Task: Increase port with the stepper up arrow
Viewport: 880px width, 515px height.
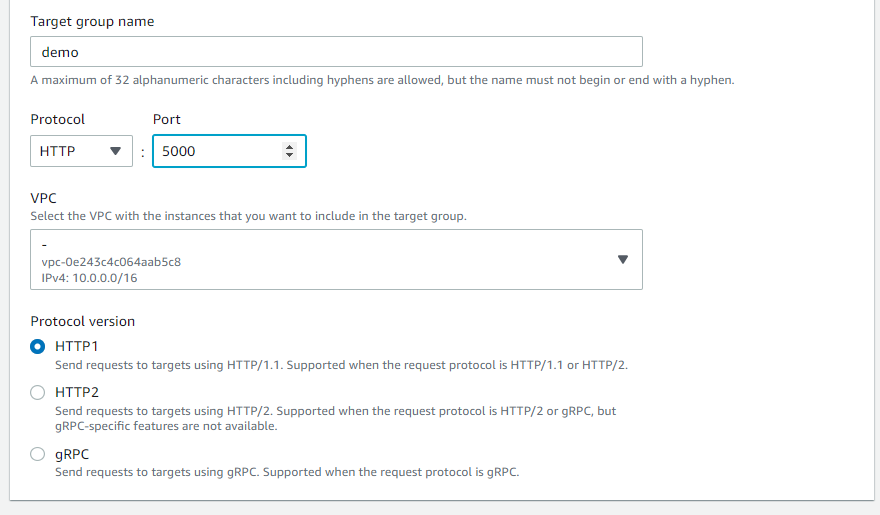Action: tap(290, 147)
